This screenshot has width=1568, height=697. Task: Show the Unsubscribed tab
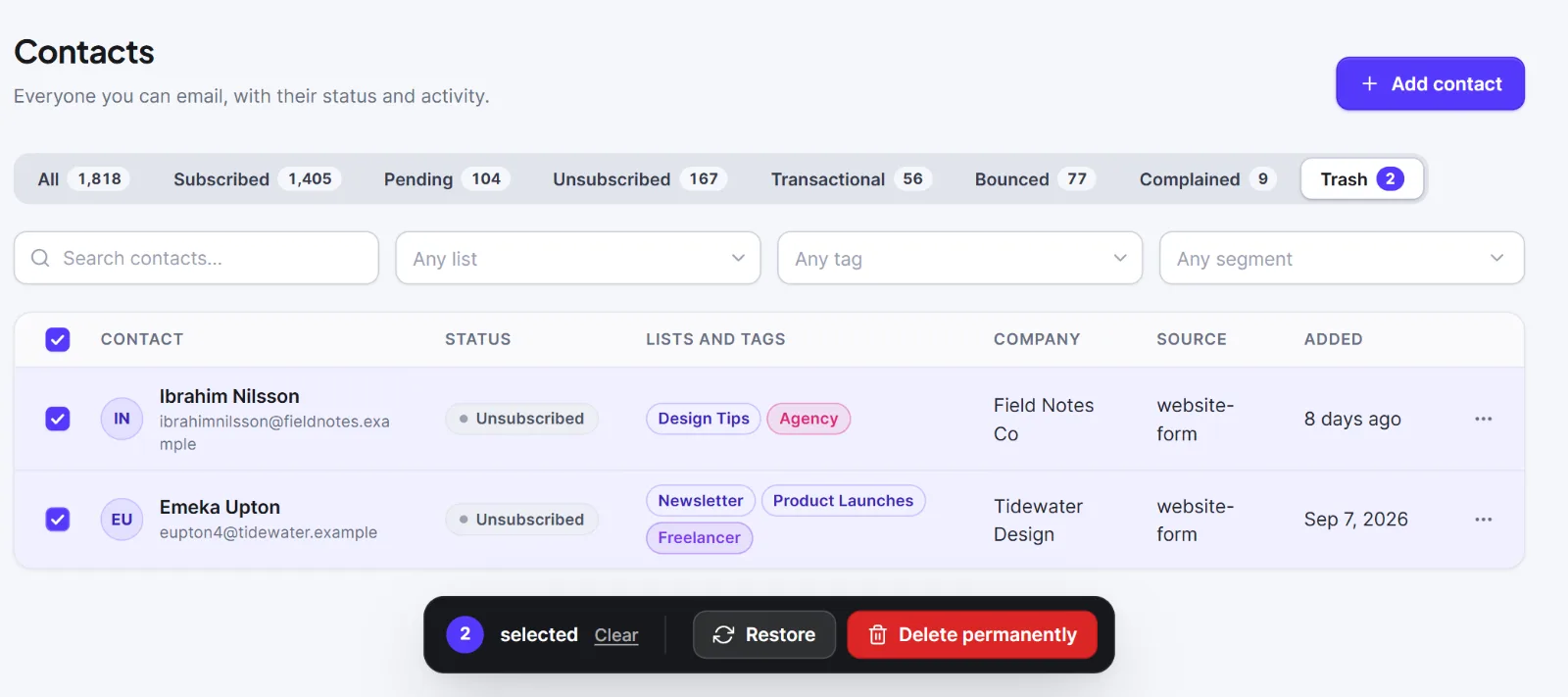(639, 179)
